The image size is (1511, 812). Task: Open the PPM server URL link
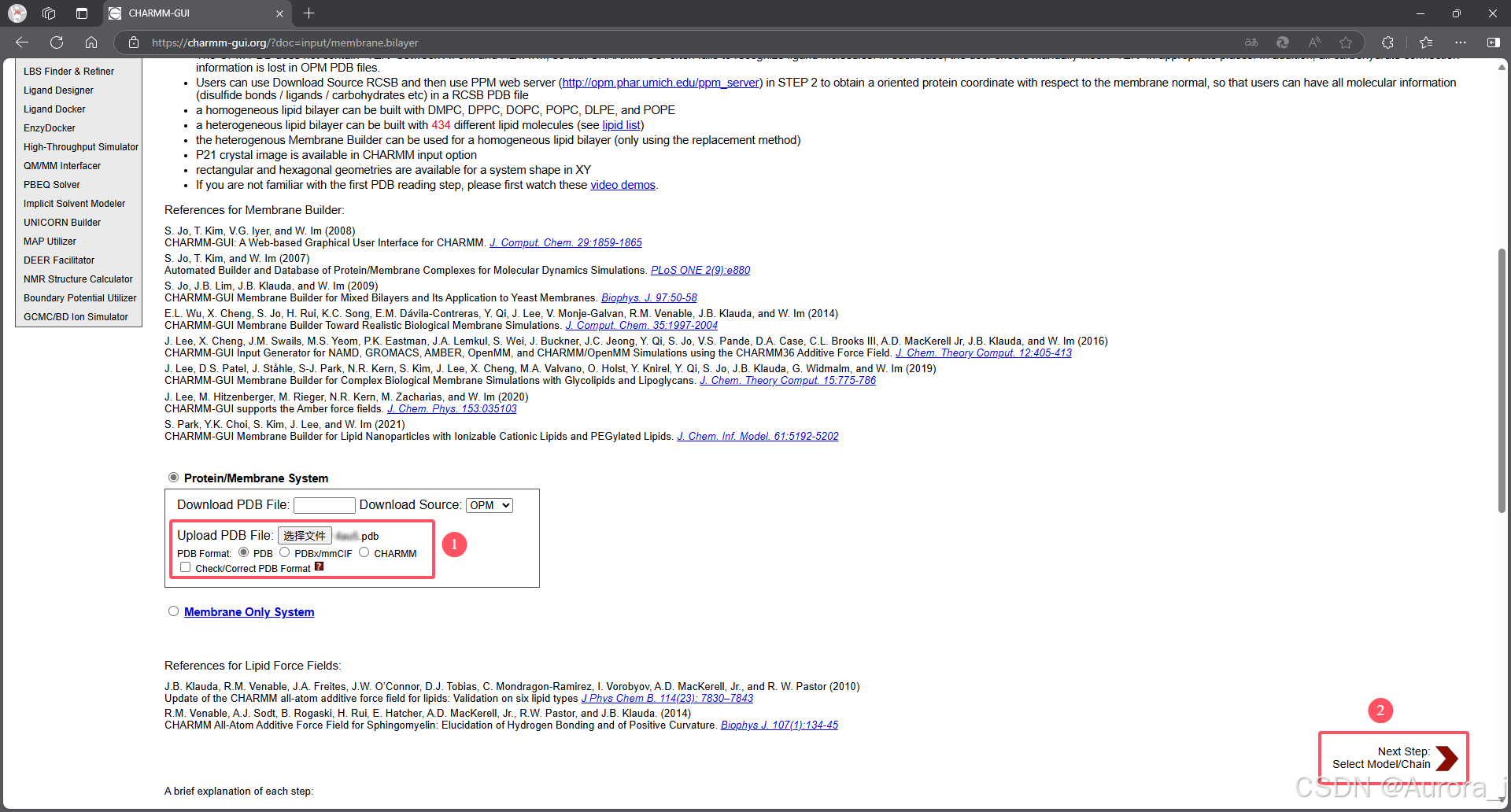pyautogui.click(x=661, y=83)
